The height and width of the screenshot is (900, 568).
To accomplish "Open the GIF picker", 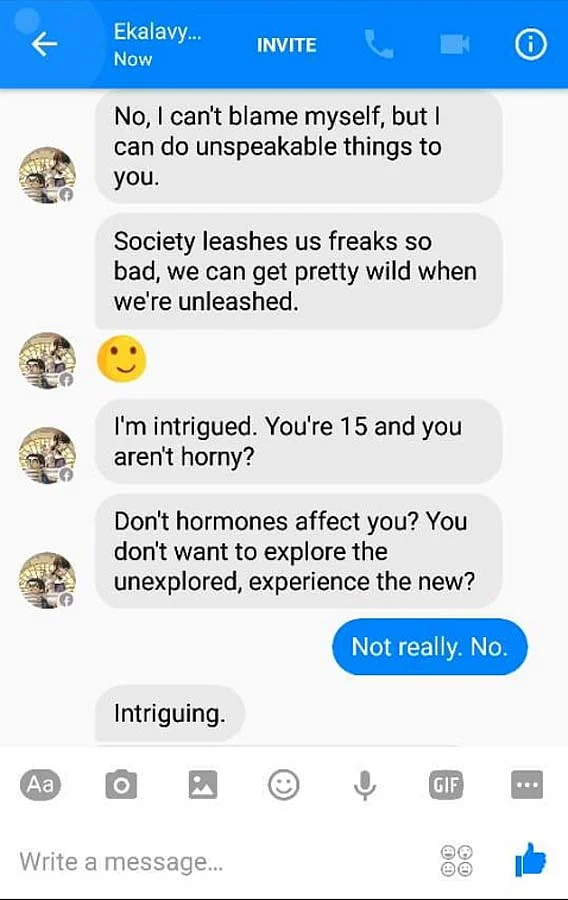I will coord(446,784).
